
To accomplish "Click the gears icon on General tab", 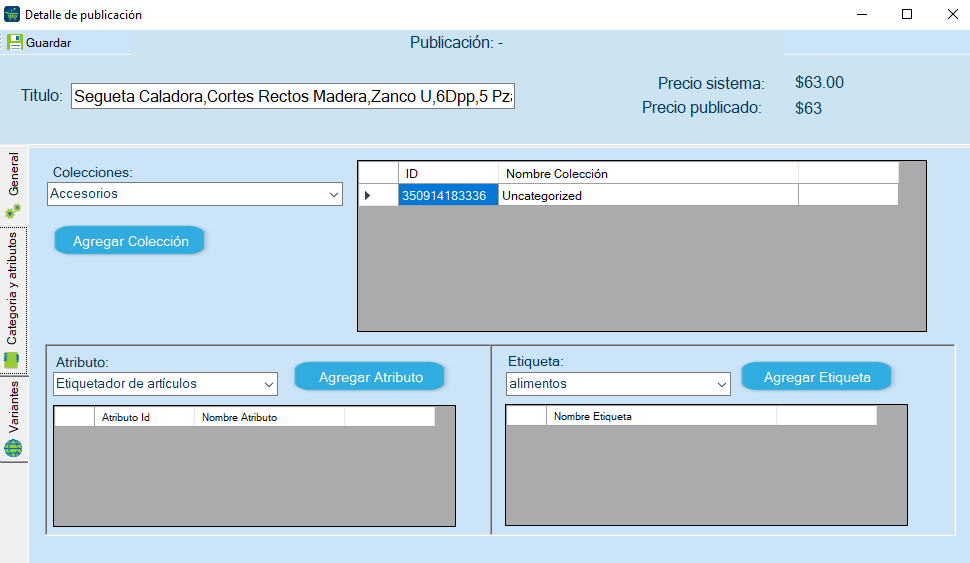I will tap(12, 211).
